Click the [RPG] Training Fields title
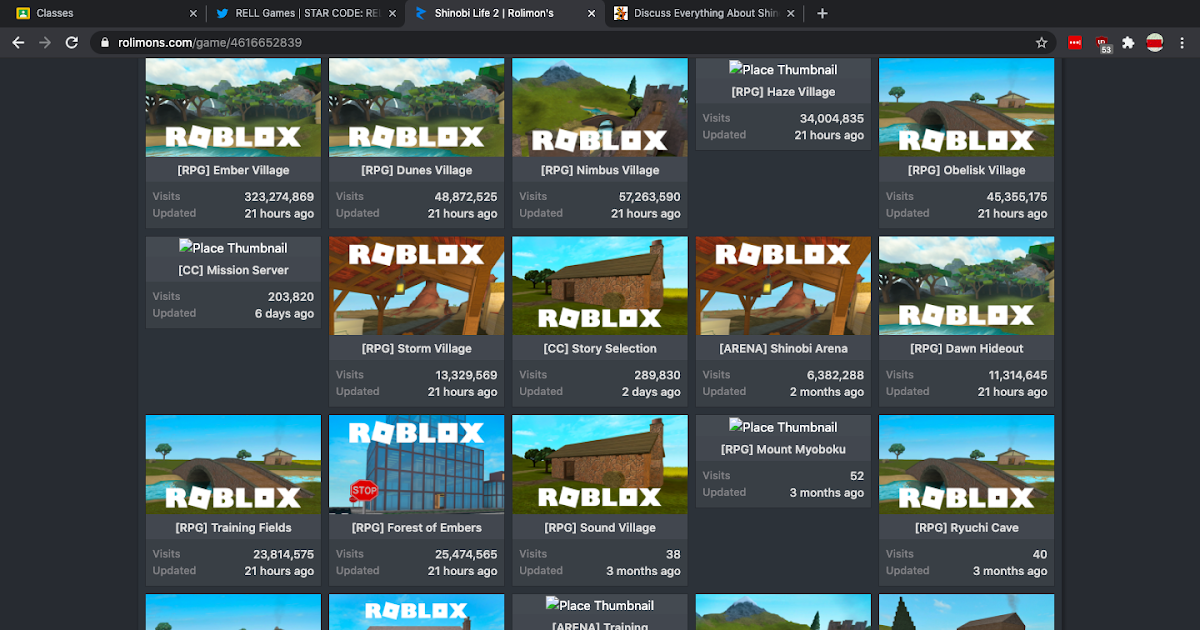This screenshot has height=630, width=1200. 233,528
